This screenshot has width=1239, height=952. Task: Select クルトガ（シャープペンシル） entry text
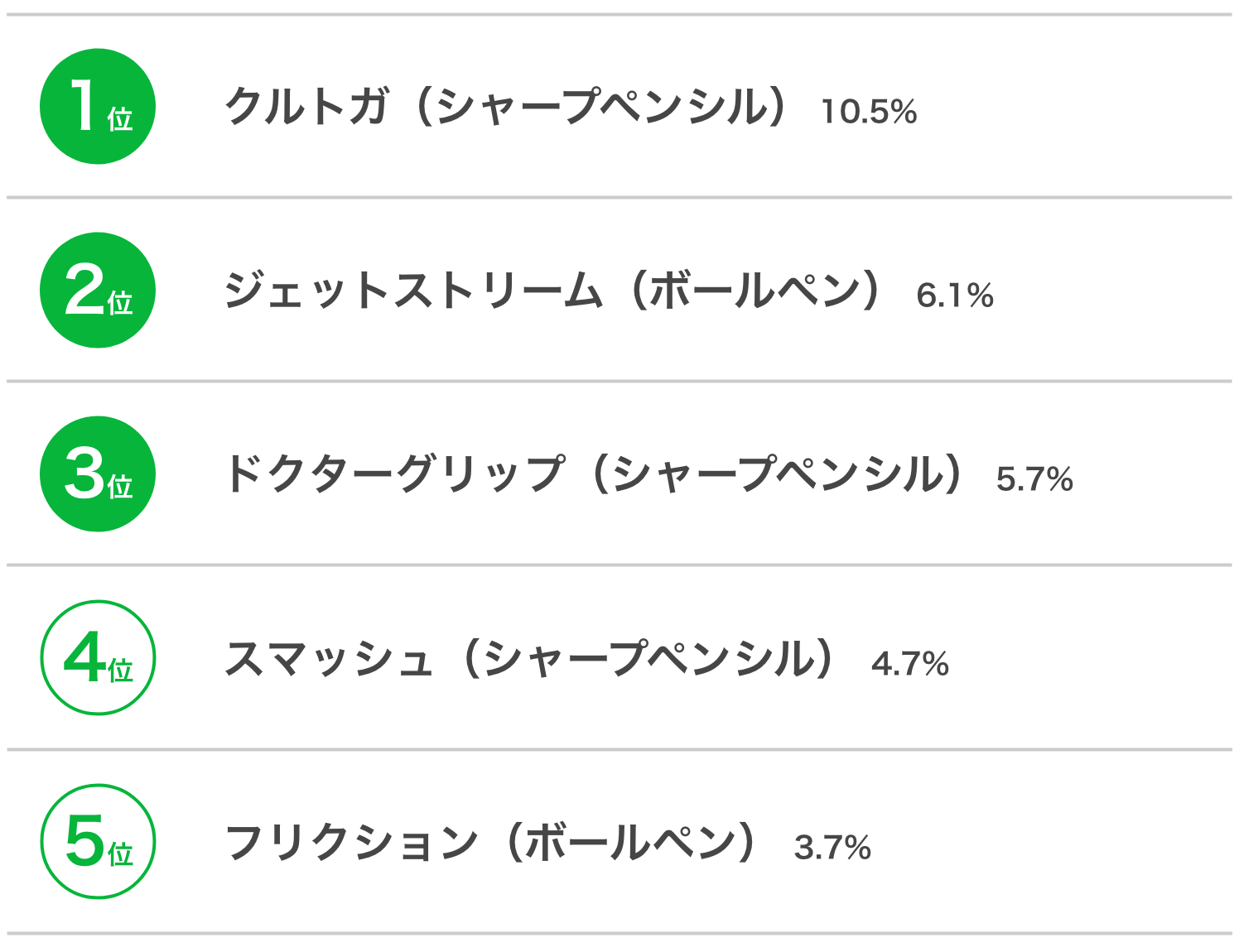coord(507,107)
